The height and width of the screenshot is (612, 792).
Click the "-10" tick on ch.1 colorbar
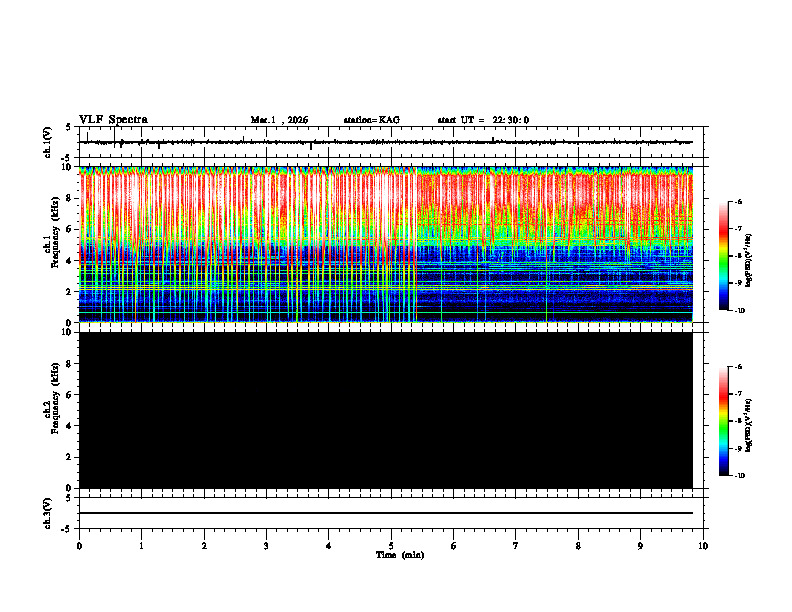click(x=739, y=311)
